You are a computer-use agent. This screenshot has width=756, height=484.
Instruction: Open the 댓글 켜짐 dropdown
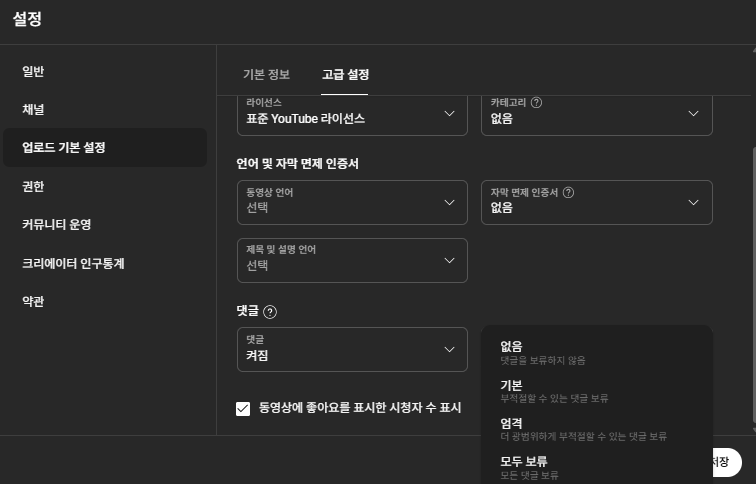click(x=352, y=350)
